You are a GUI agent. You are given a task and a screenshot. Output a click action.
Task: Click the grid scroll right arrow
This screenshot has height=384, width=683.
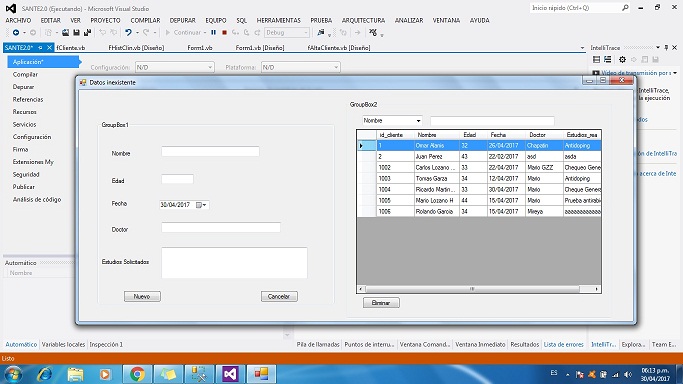[596, 289]
